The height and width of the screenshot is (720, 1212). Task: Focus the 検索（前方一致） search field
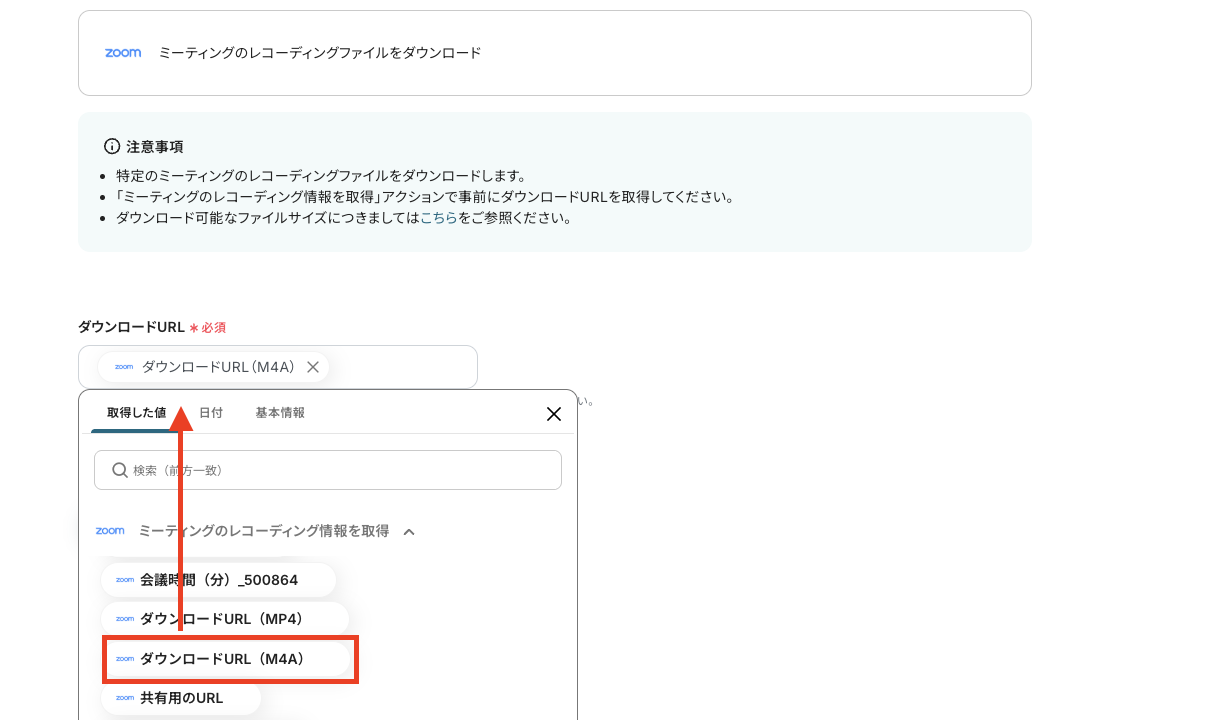click(340, 470)
